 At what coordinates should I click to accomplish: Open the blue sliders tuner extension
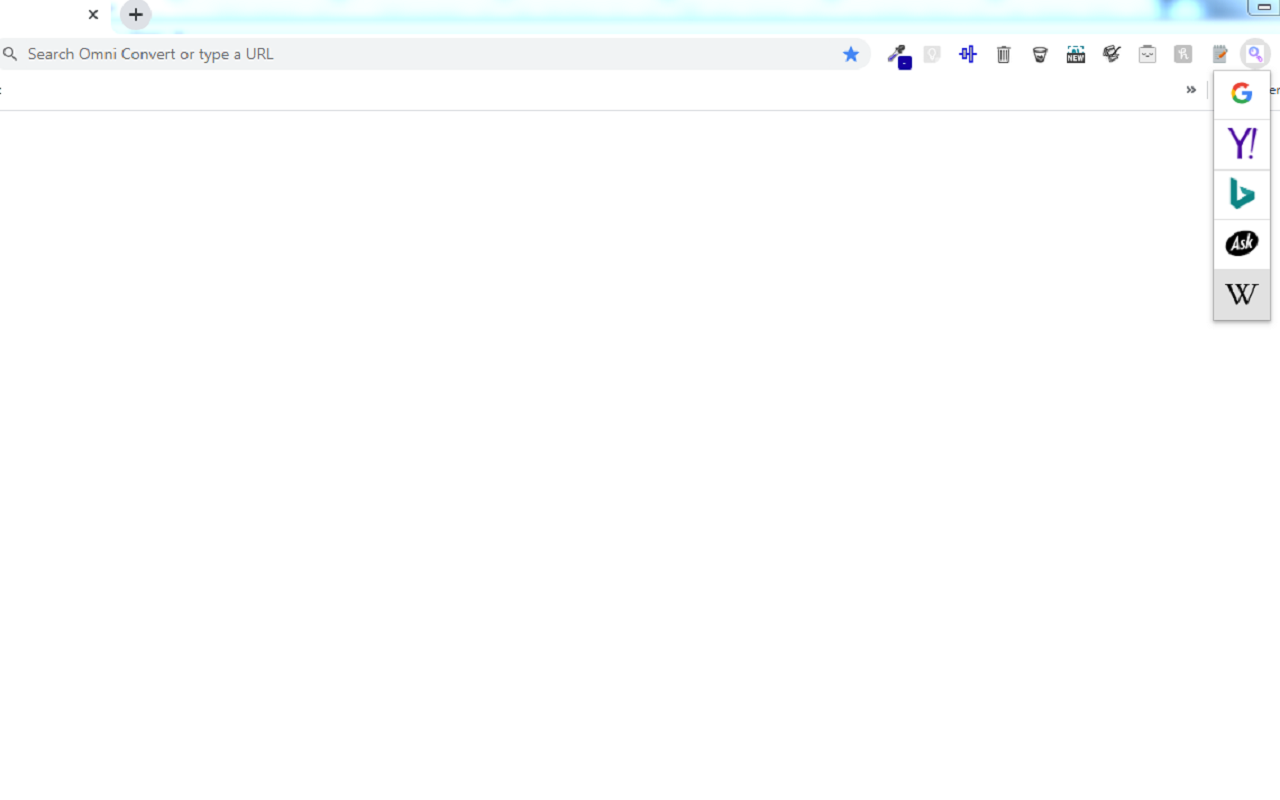[967, 54]
